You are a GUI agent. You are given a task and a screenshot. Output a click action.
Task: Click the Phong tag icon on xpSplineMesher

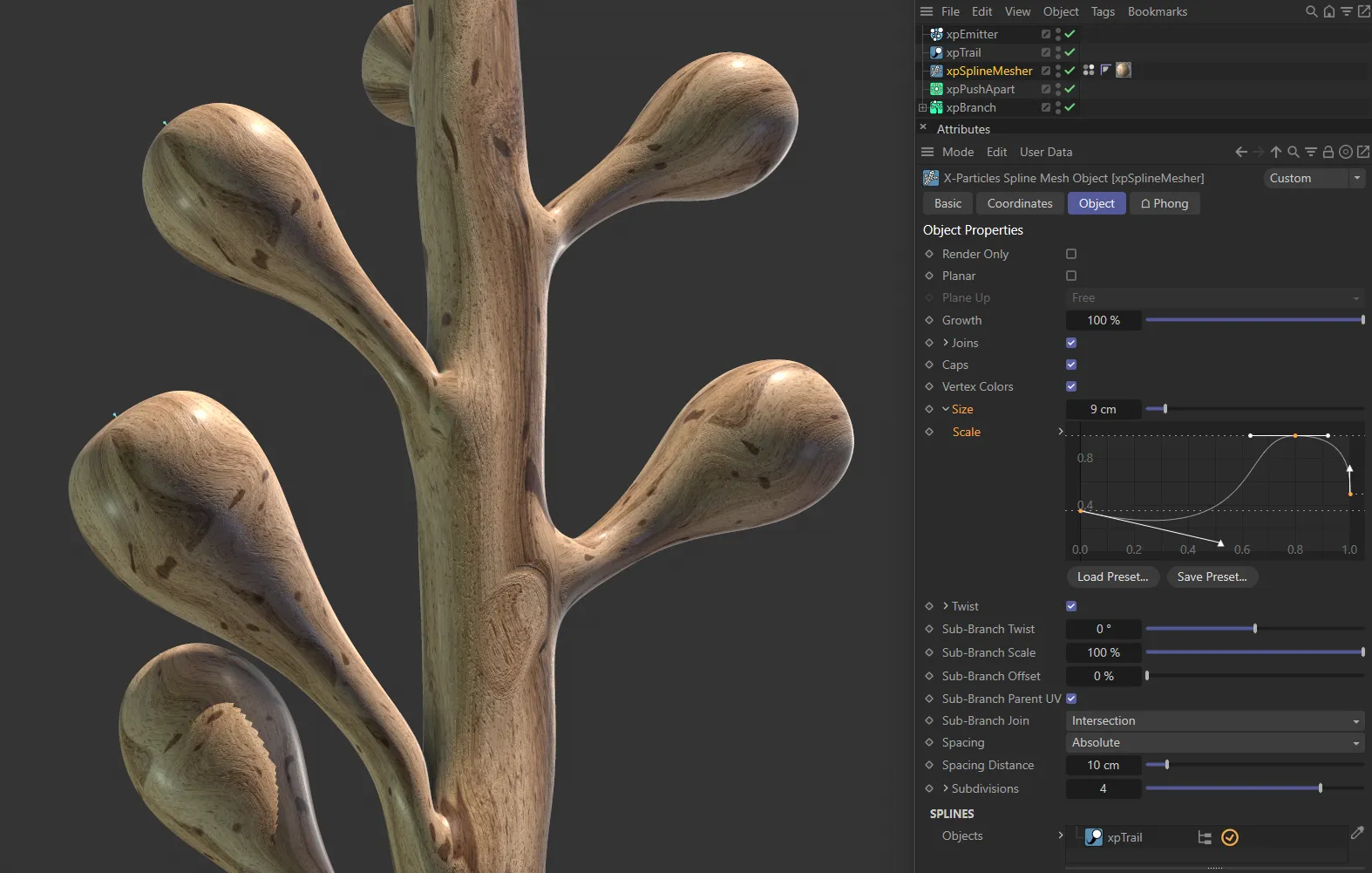coord(1105,70)
